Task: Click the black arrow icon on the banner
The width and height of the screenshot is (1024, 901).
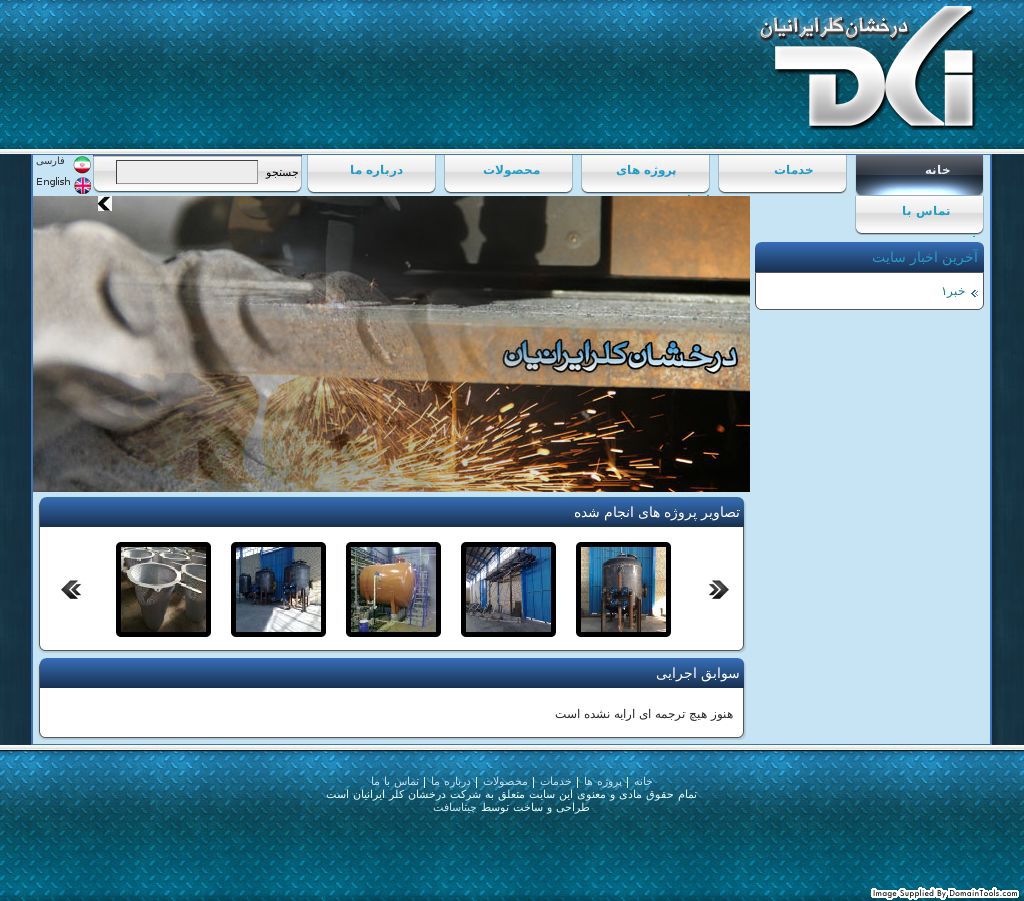Action: (104, 204)
